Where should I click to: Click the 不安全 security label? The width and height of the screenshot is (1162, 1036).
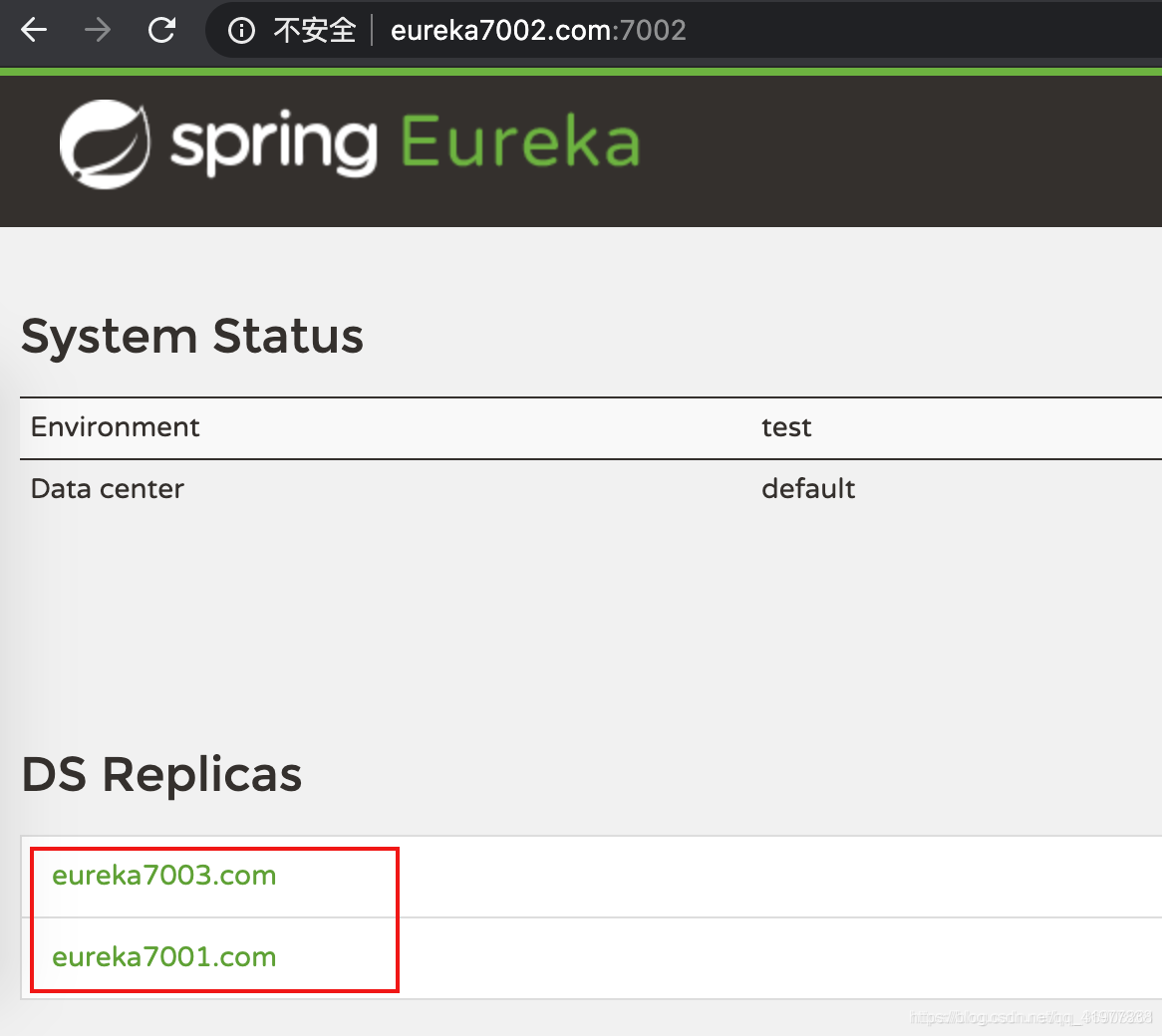tap(315, 30)
